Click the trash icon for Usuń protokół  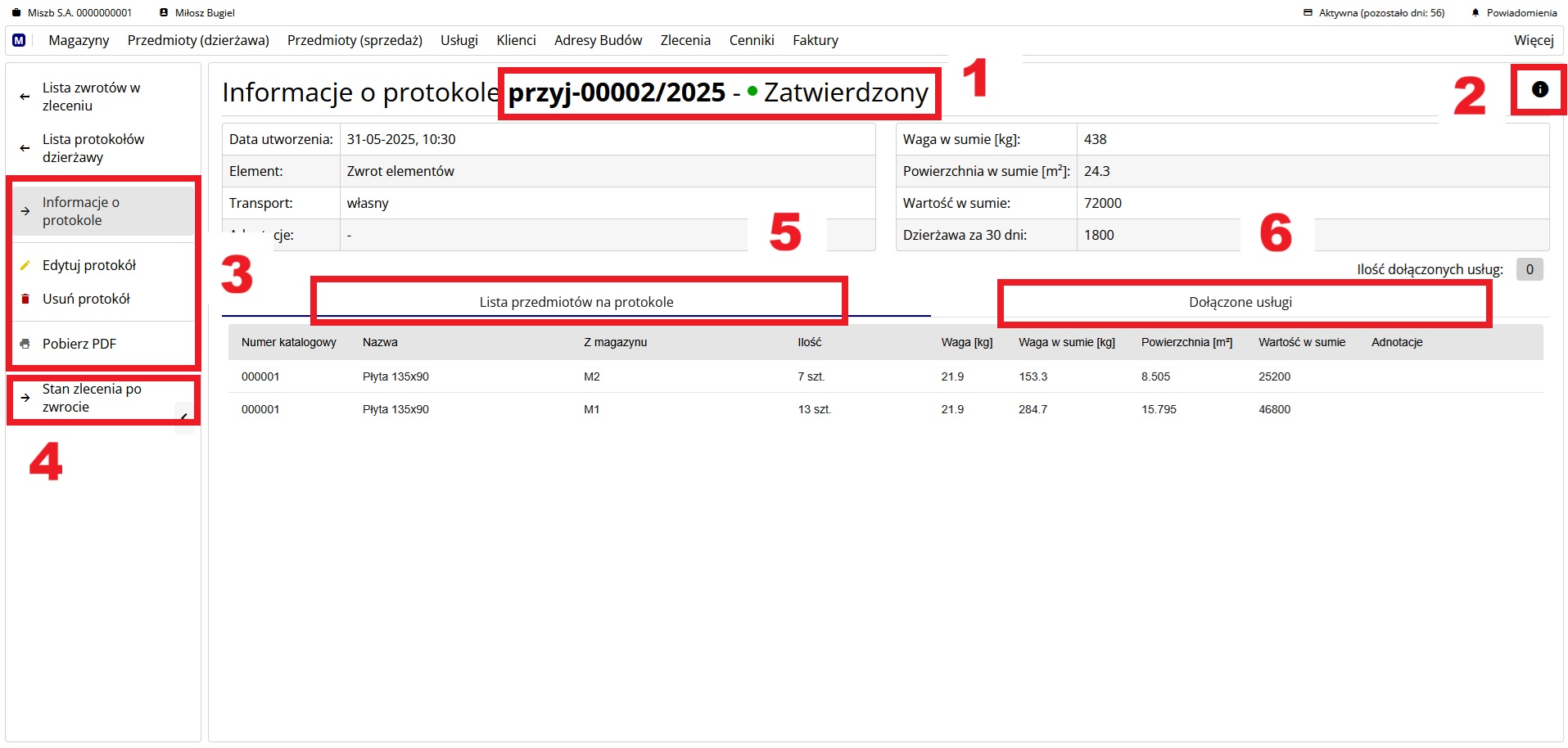[25, 299]
